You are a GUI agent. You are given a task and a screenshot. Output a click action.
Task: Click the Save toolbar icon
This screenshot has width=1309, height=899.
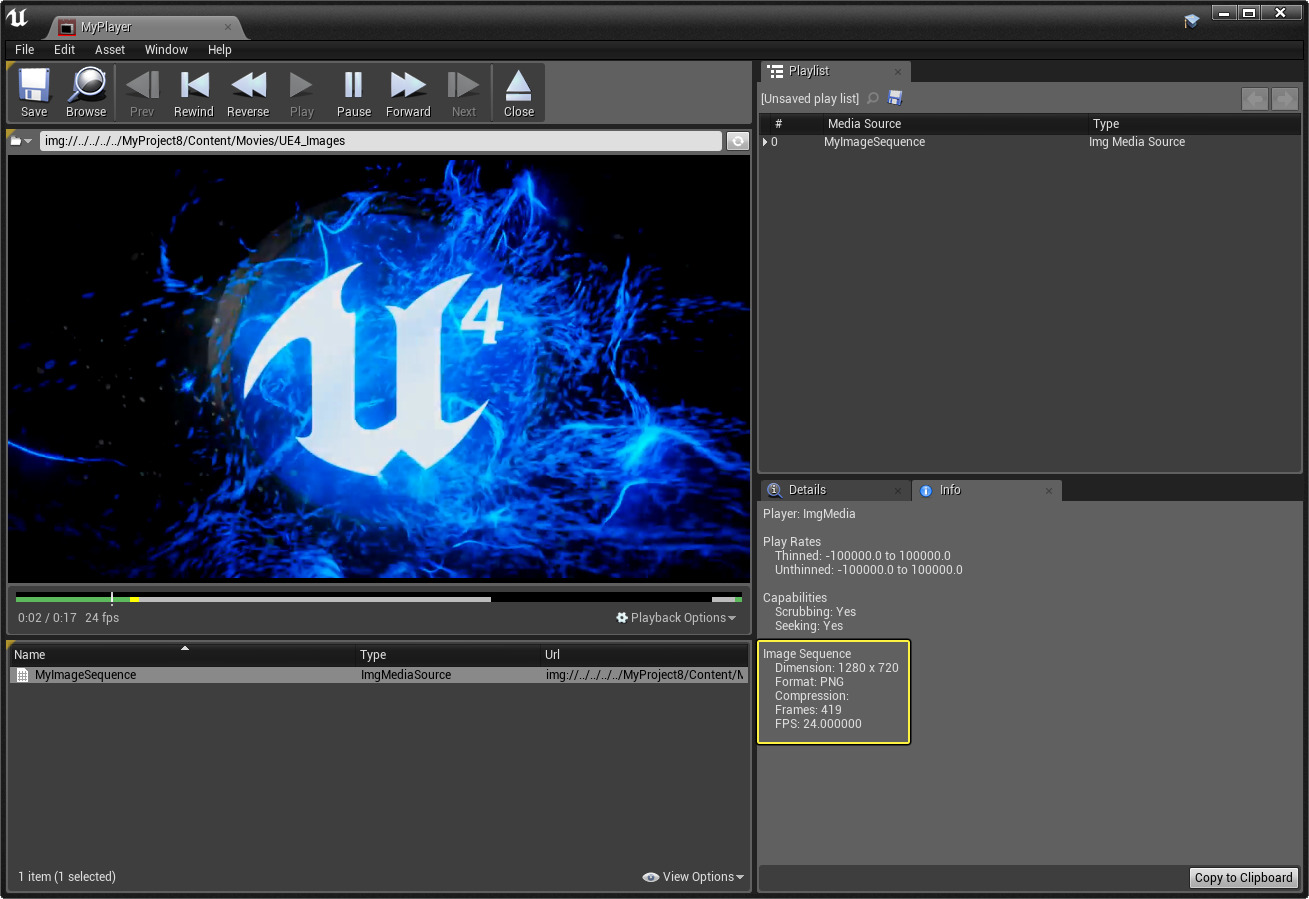tap(34, 92)
